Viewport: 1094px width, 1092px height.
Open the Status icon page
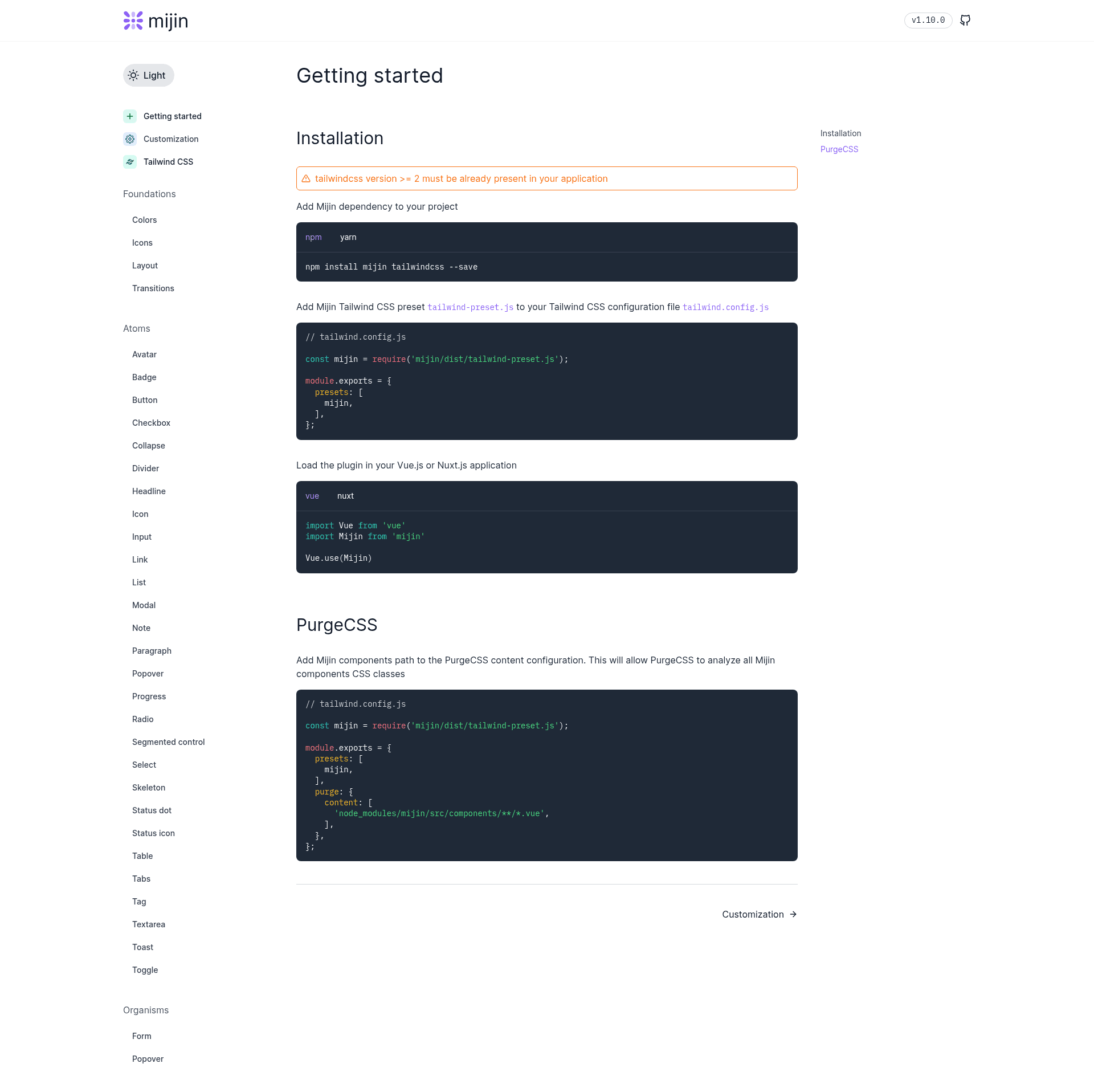tap(154, 833)
